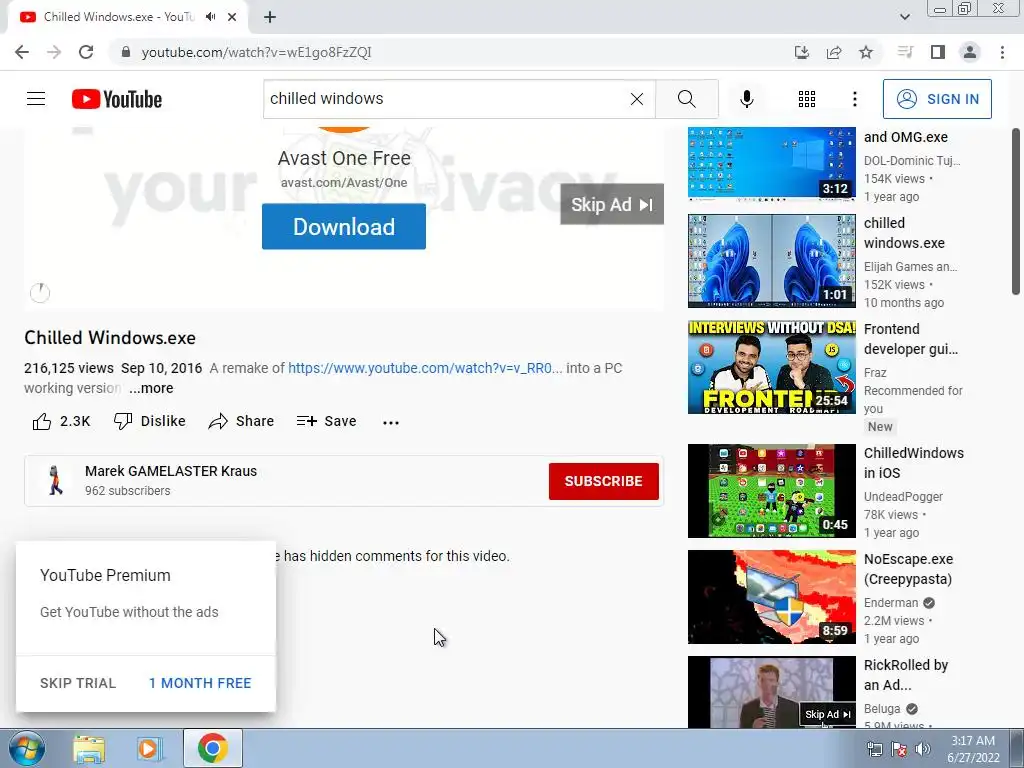1024x768 pixels.
Task: Open Windows Explorer from taskbar
Action: point(89,749)
